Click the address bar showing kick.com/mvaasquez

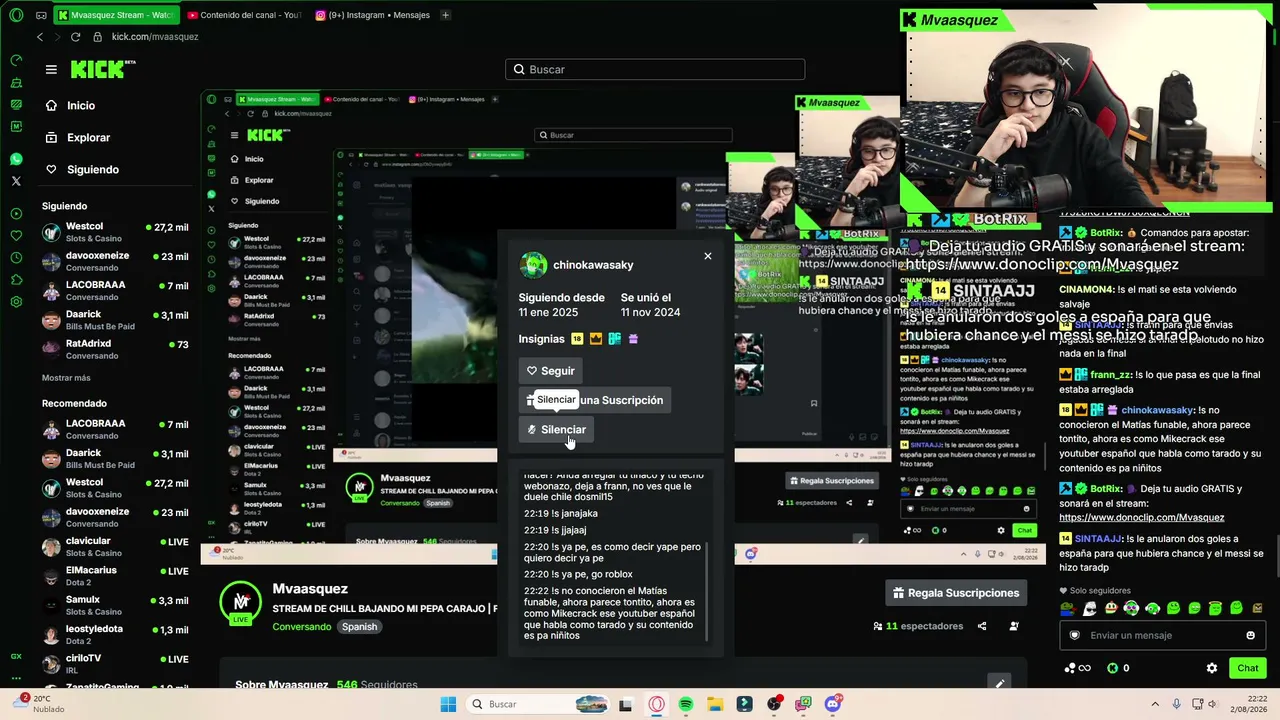tap(155, 37)
